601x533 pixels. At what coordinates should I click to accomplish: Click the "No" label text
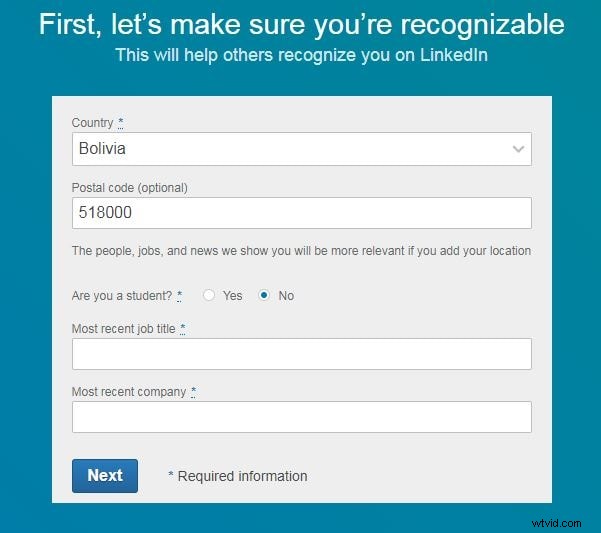[286, 296]
